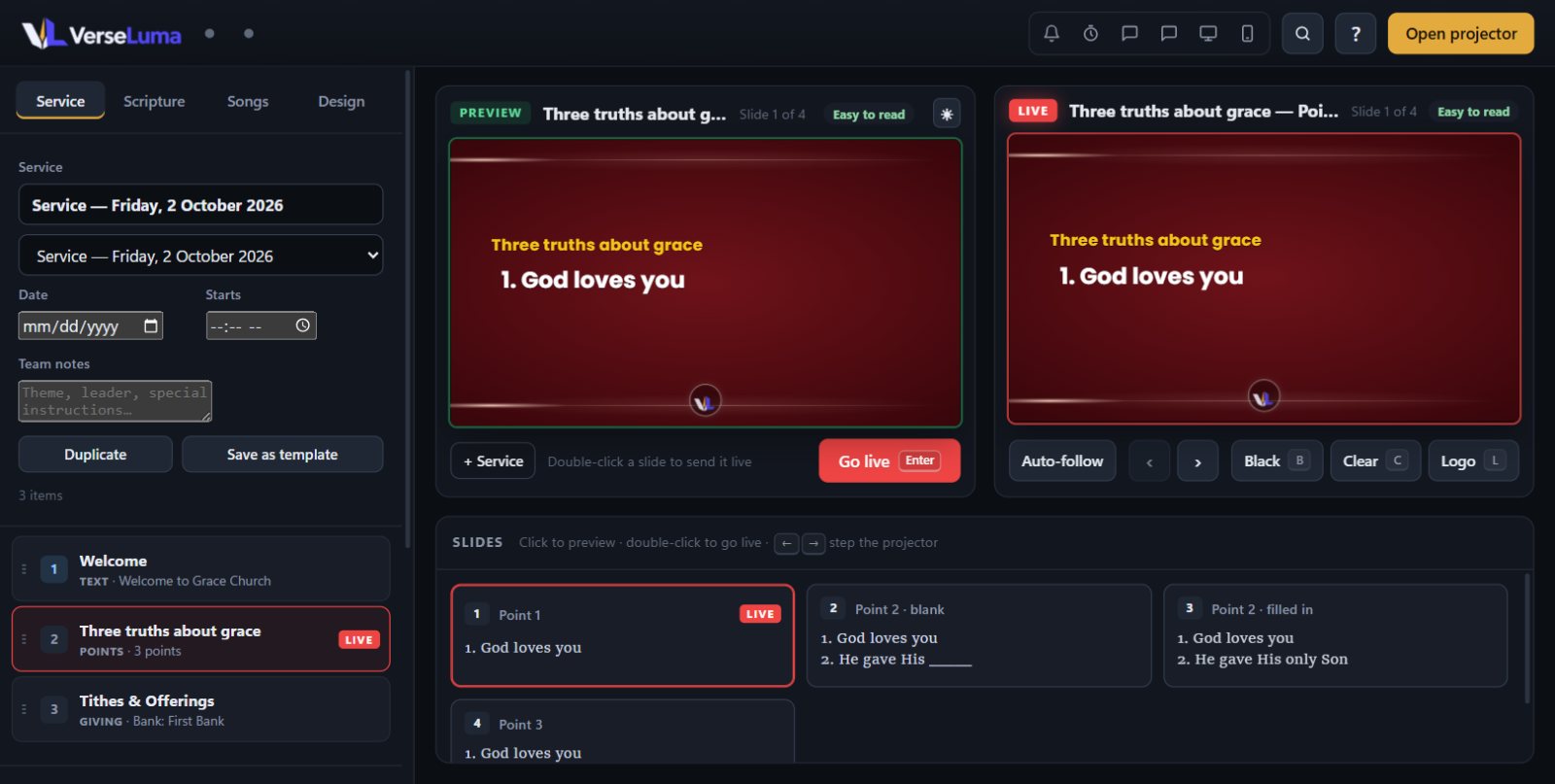
Task: Select the Welcome service item
Action: tap(200, 569)
